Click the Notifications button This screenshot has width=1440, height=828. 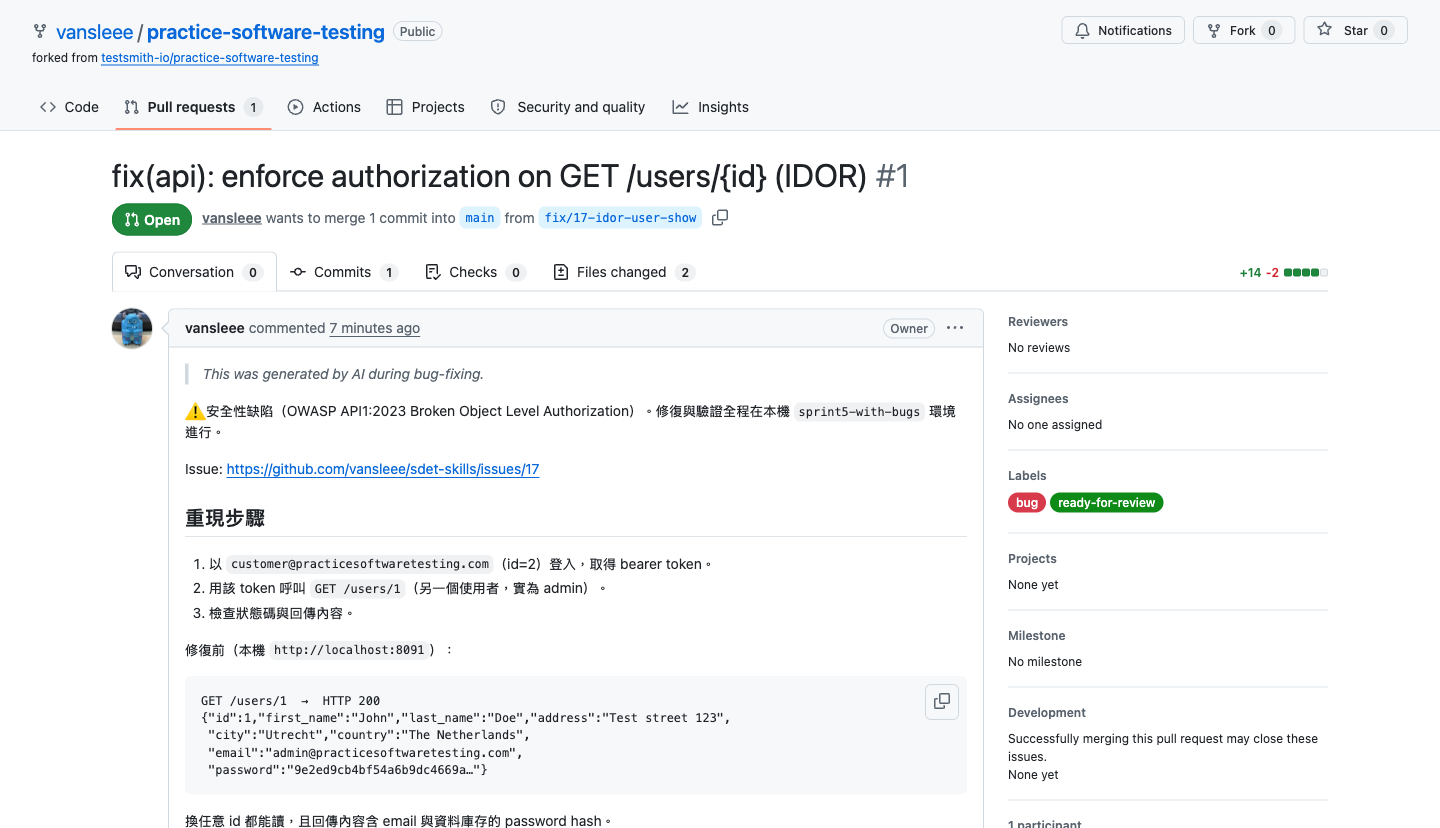click(x=1123, y=30)
